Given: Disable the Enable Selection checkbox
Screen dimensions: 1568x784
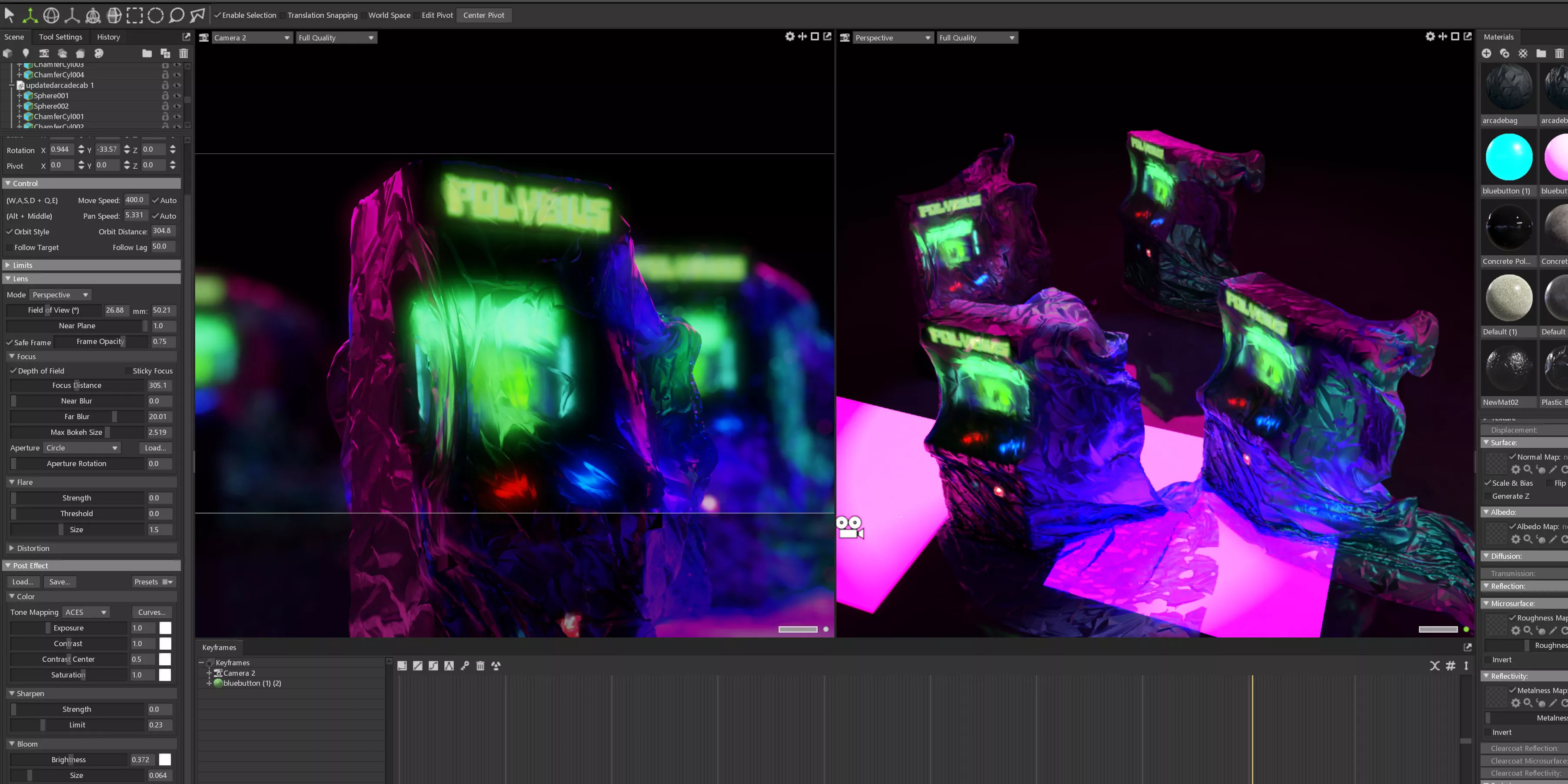Looking at the screenshot, I should click(217, 15).
